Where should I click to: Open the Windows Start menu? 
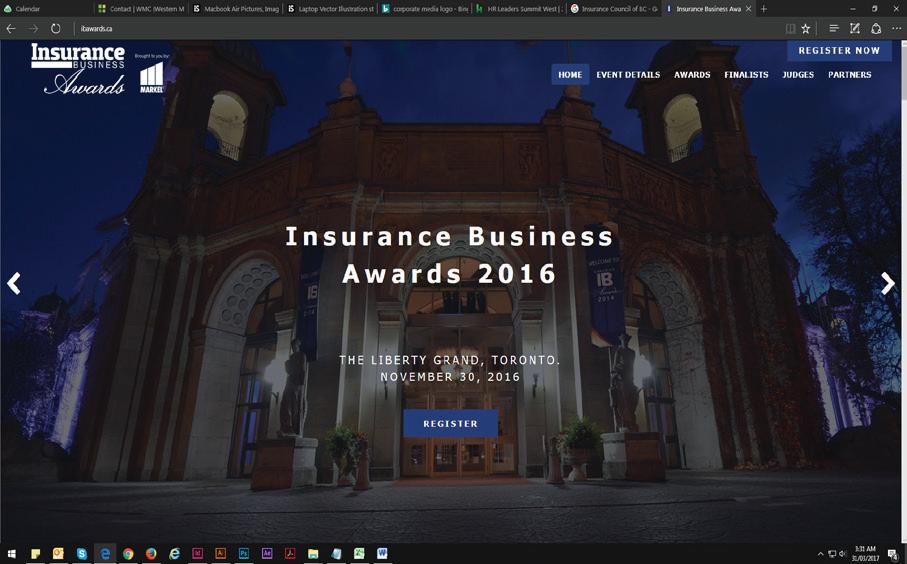click(x=11, y=554)
